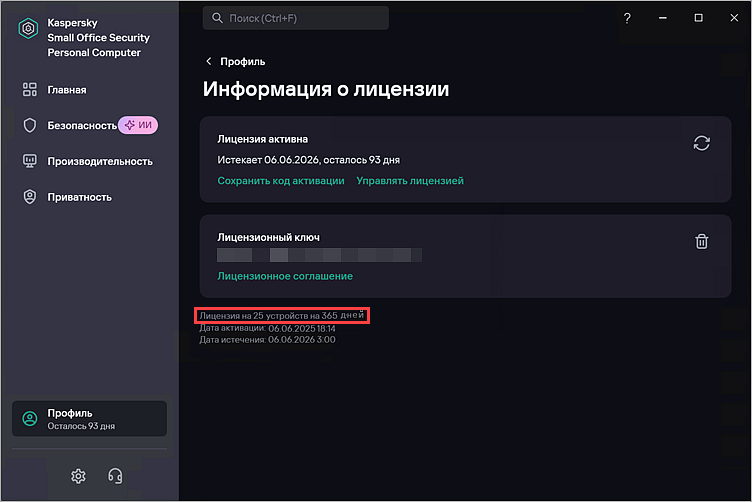This screenshot has width=752, height=502.
Task: Click the search magnifier icon
Action: coord(217,18)
